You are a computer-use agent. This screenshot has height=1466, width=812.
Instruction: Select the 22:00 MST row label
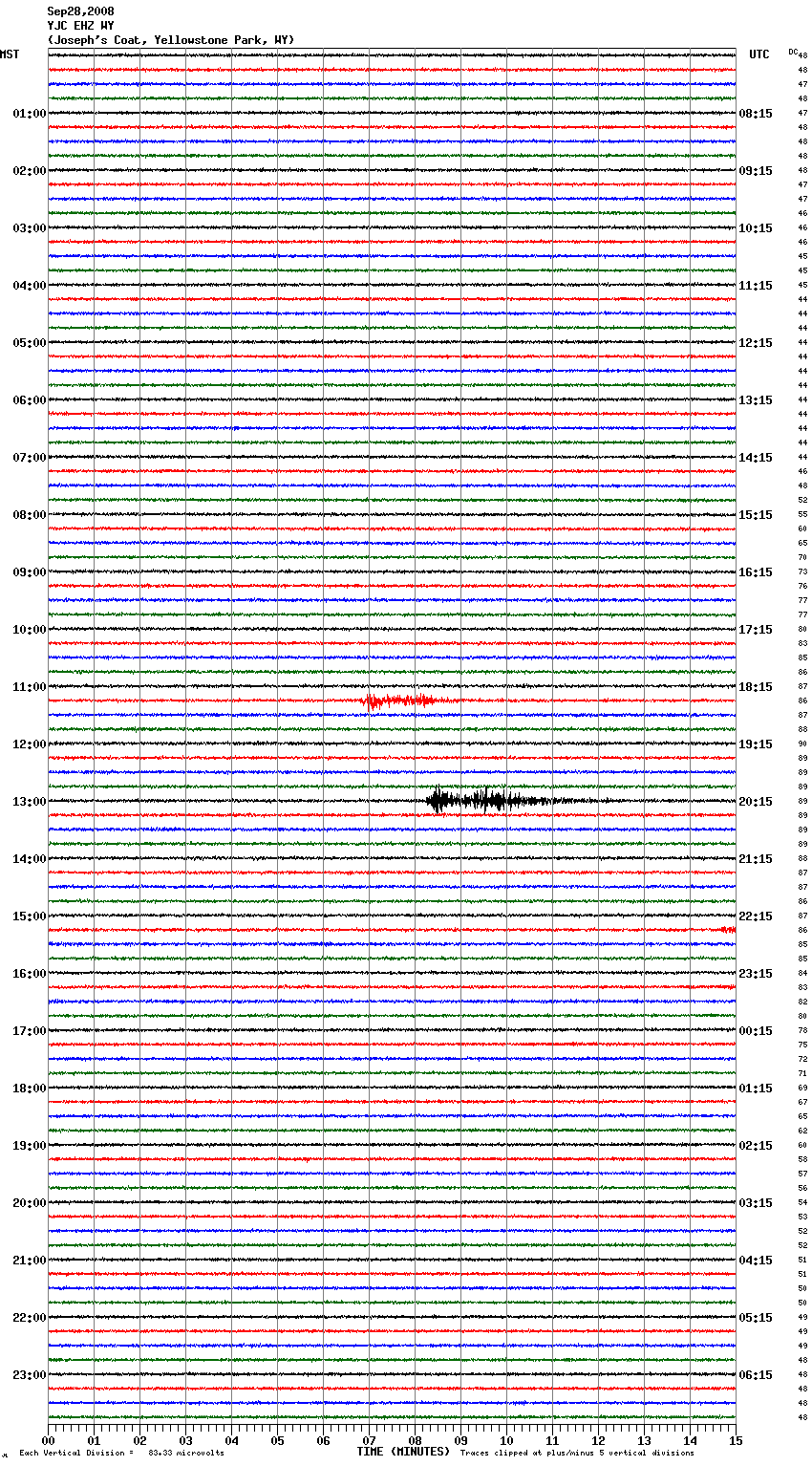coord(30,1318)
